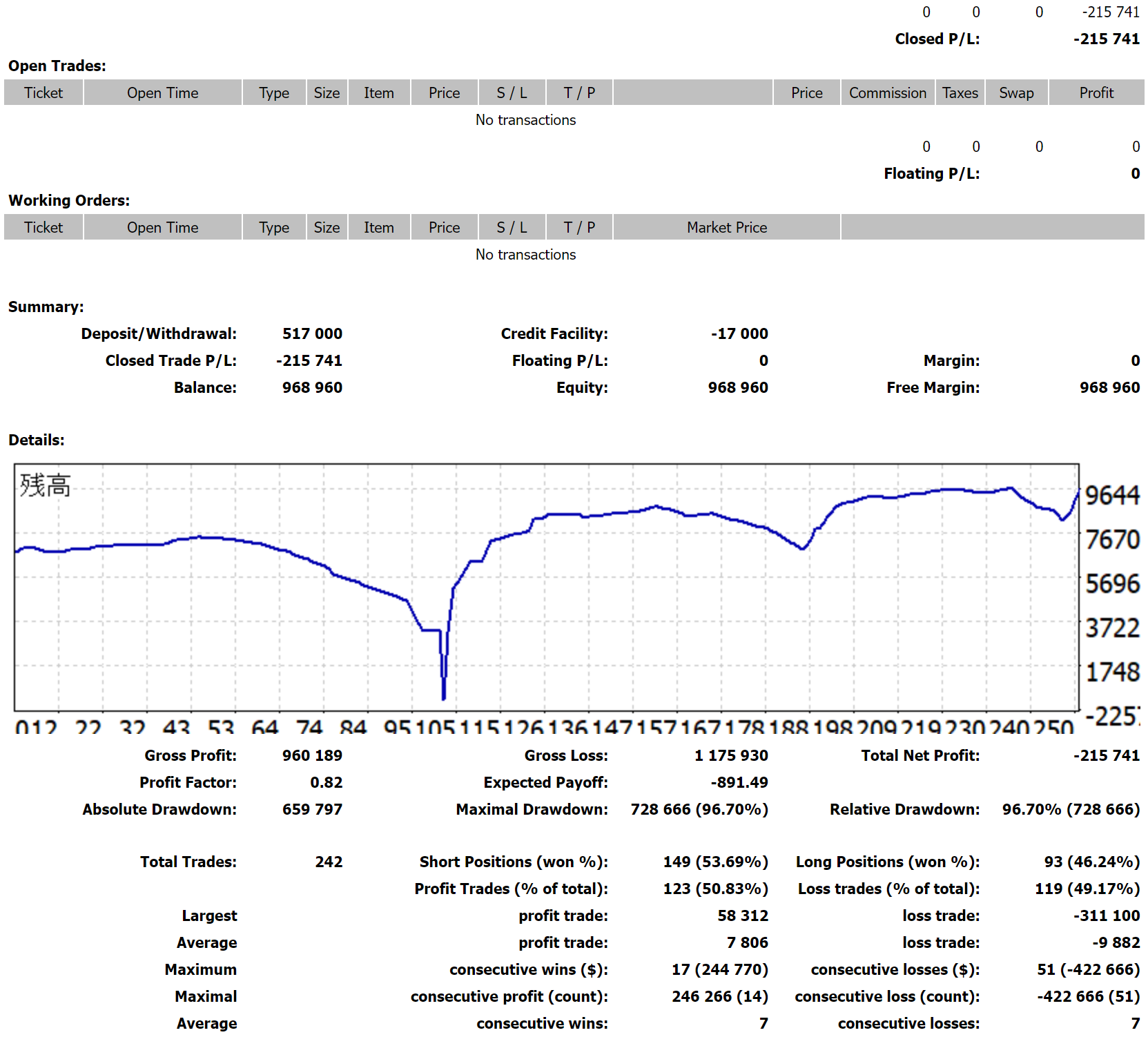Click T / P header in Working Orders
Image resolution: width=1148 pixels, height=1037 pixels.
pyautogui.click(x=579, y=227)
